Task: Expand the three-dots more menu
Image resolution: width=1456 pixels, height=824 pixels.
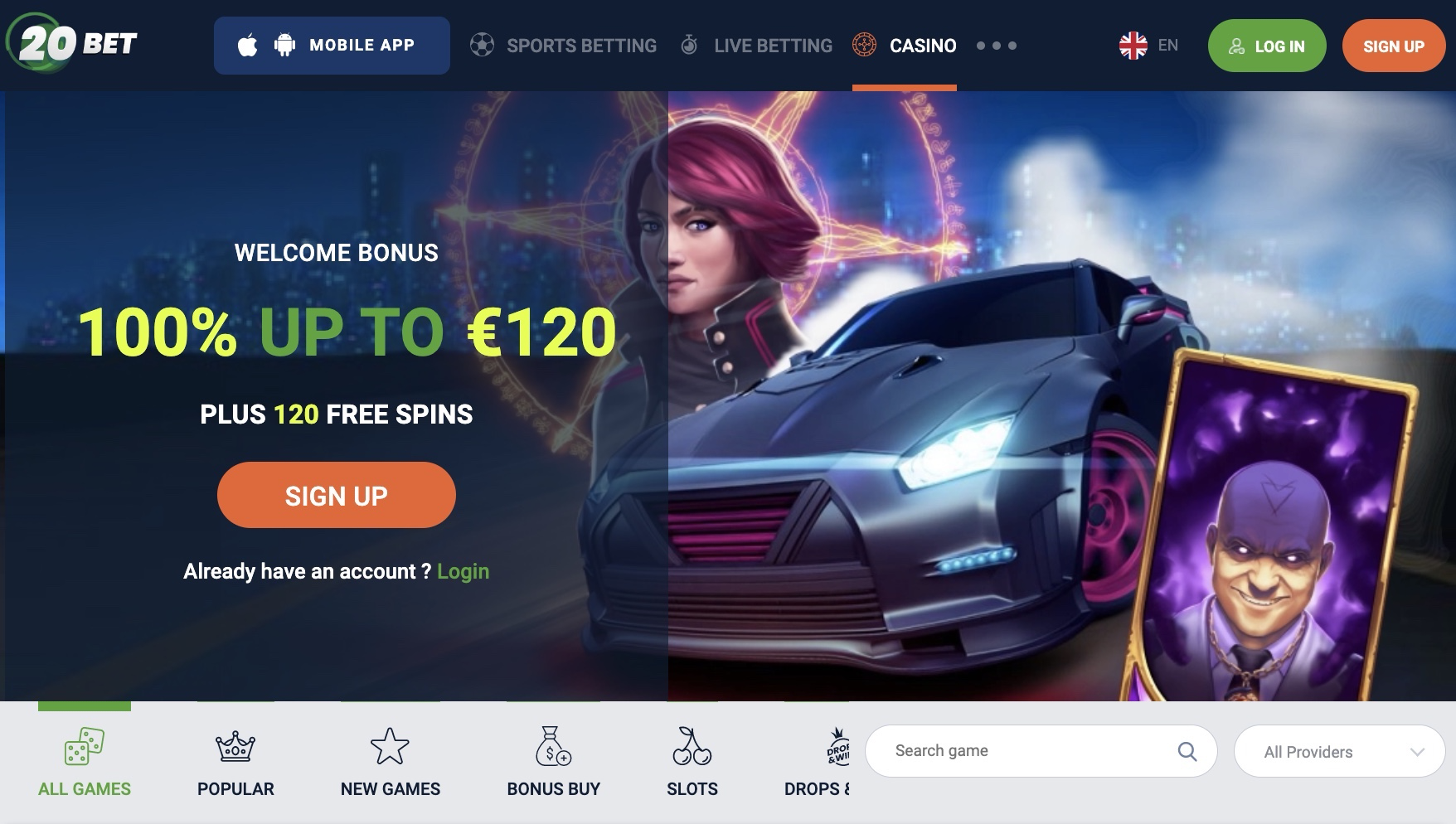Action: [x=997, y=46]
